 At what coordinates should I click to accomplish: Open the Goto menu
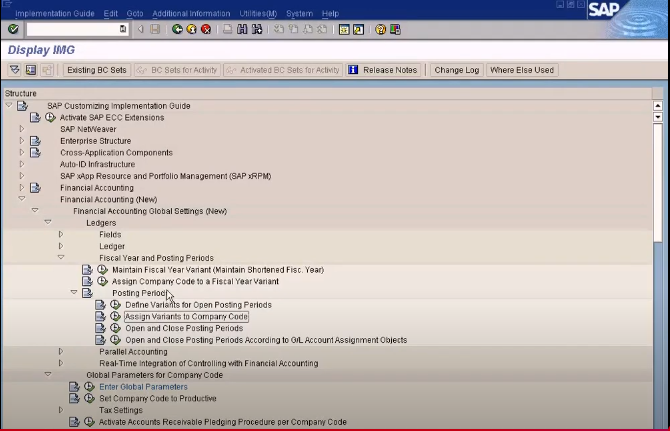(135, 14)
